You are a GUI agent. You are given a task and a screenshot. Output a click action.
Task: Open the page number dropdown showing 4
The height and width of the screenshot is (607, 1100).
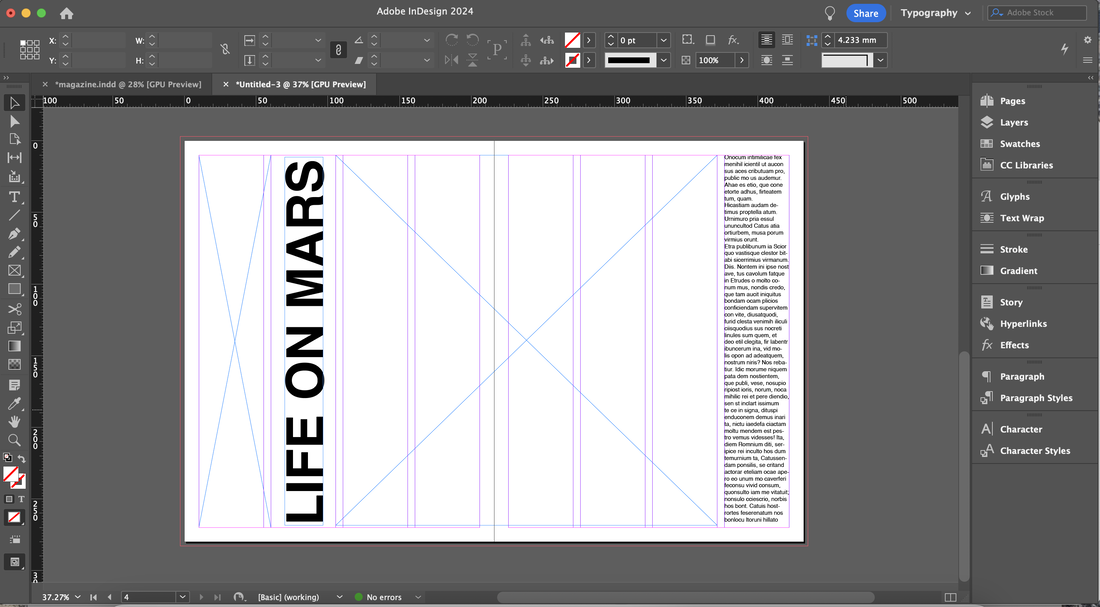point(182,597)
